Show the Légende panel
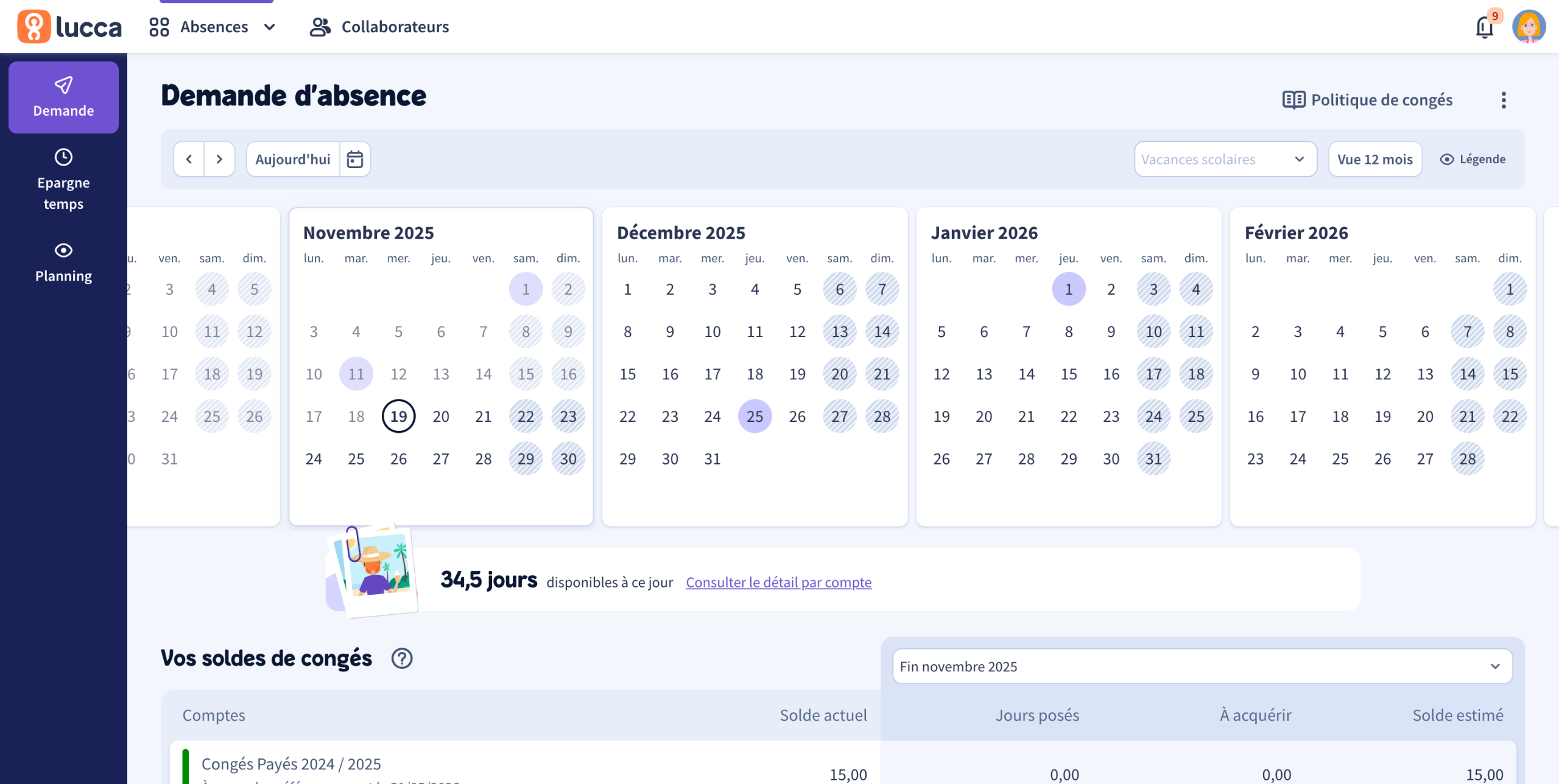This screenshot has height=784, width=1559. coord(1473,159)
